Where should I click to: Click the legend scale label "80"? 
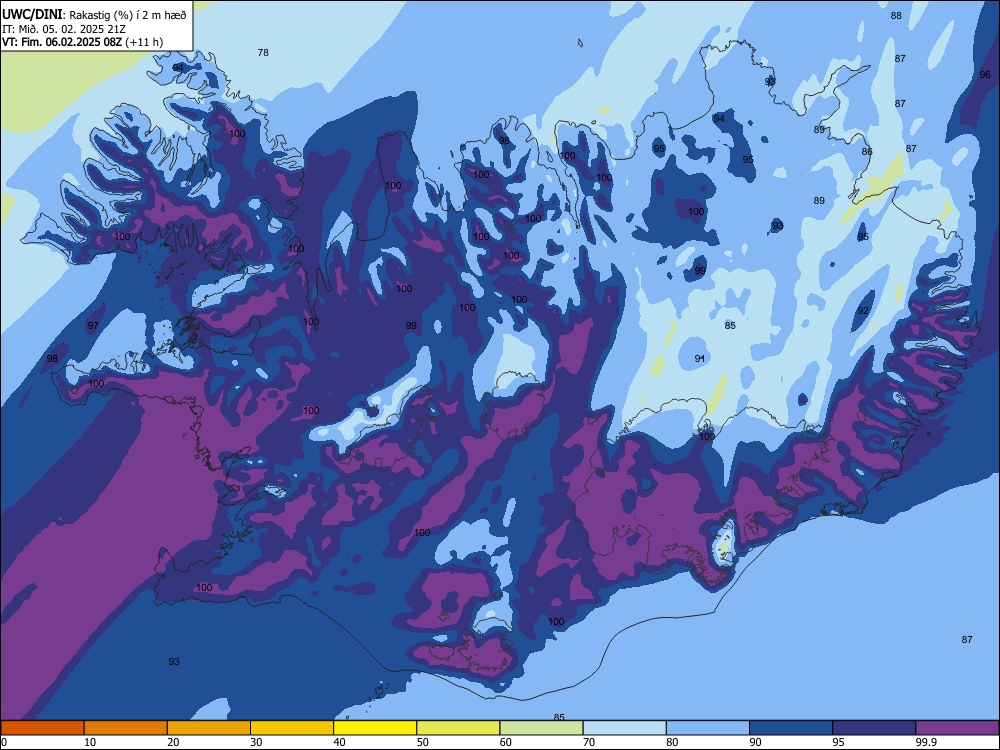pos(673,742)
